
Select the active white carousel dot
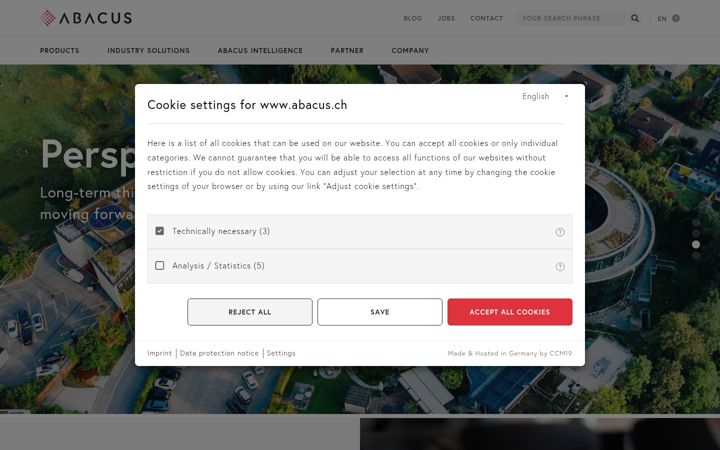pos(696,244)
